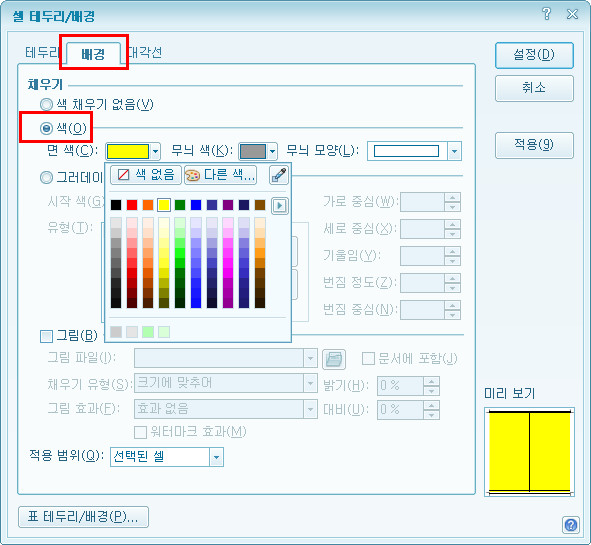Click the question mark in title bar
The height and width of the screenshot is (545, 591).
pyautogui.click(x=547, y=14)
